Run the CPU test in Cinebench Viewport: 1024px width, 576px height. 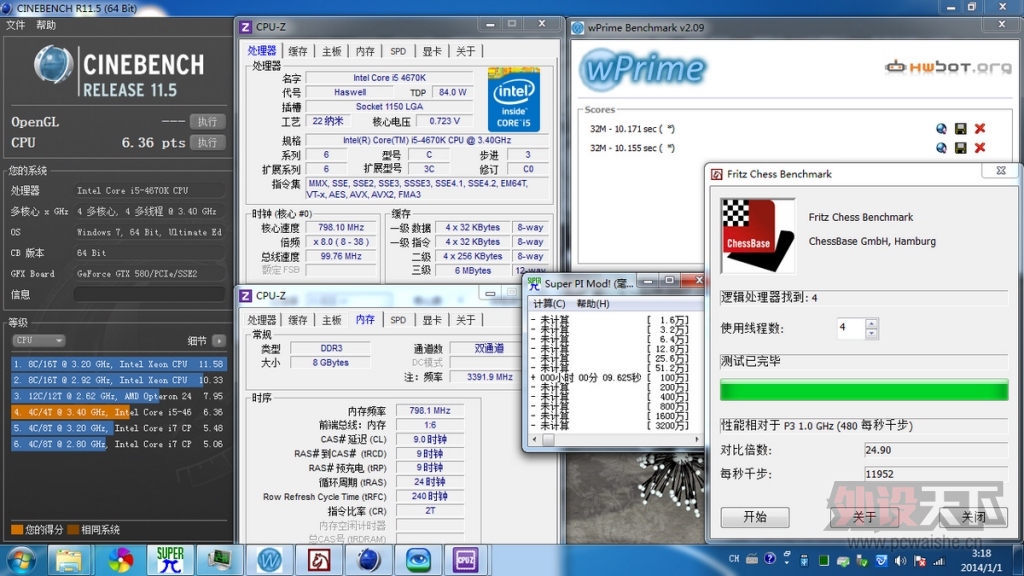tap(208, 142)
